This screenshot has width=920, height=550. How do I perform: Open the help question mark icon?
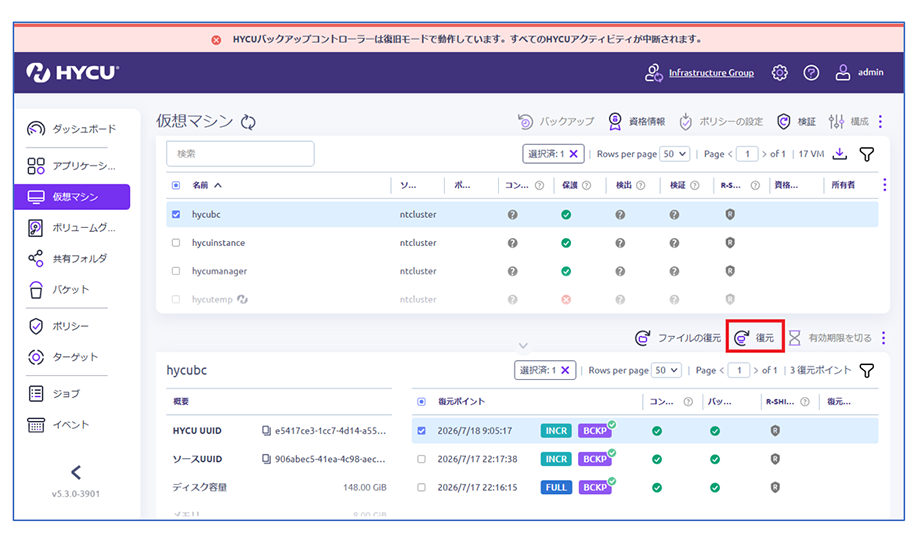[811, 73]
